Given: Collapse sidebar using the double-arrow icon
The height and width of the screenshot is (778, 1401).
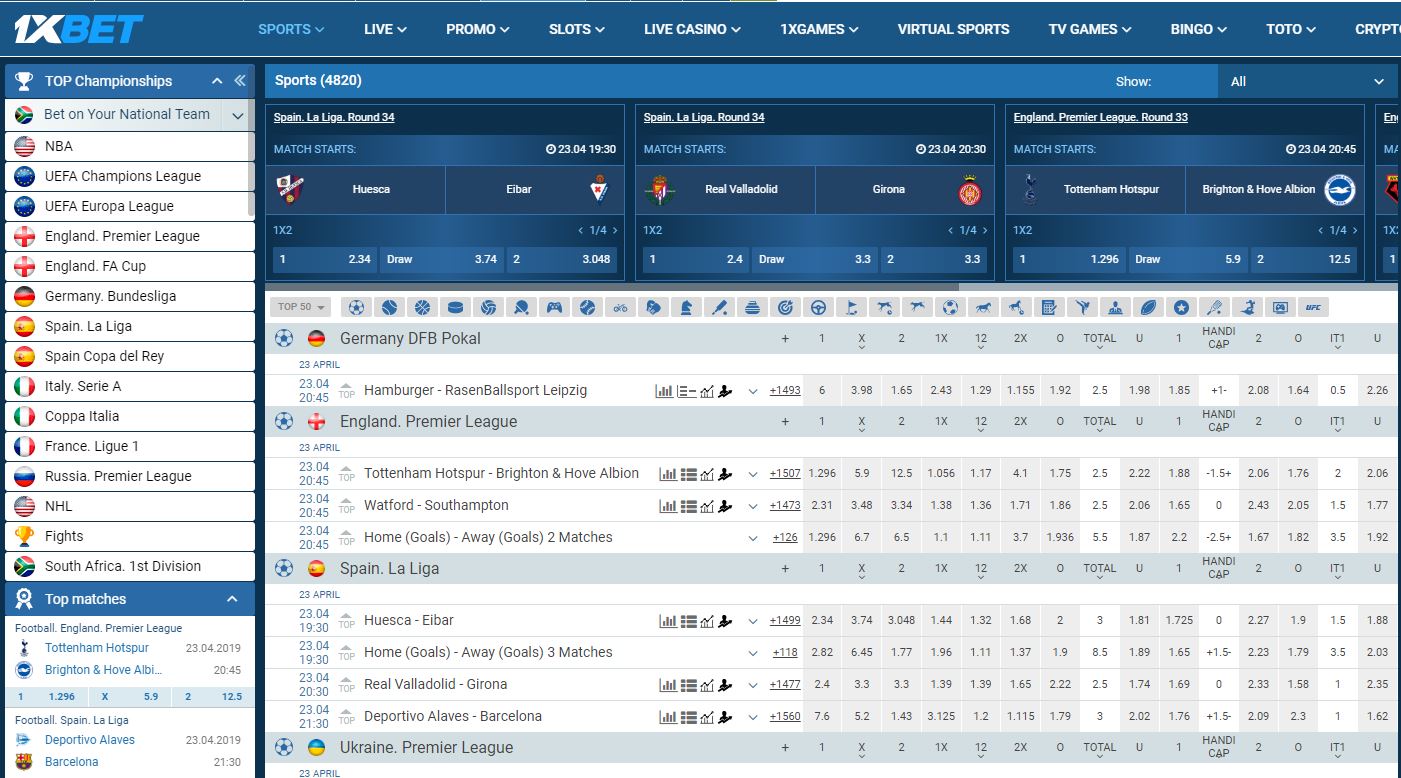Looking at the screenshot, I should [x=240, y=81].
